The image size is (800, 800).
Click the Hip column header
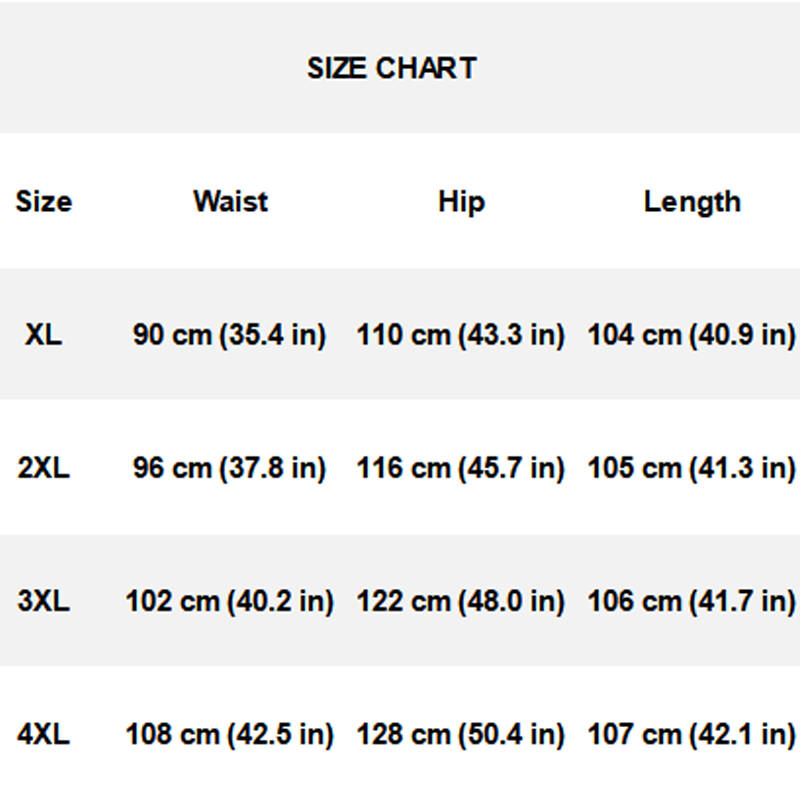point(461,201)
